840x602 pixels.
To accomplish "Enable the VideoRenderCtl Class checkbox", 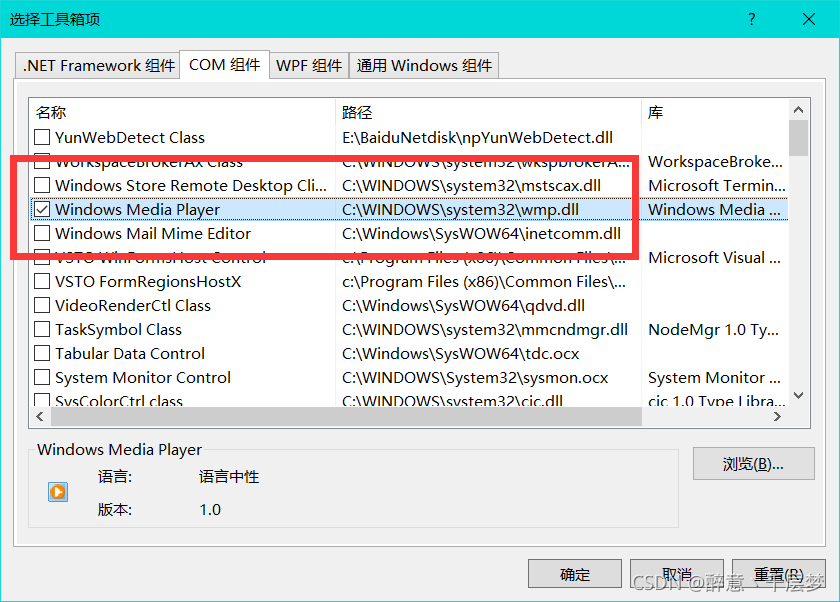I will click(42, 305).
